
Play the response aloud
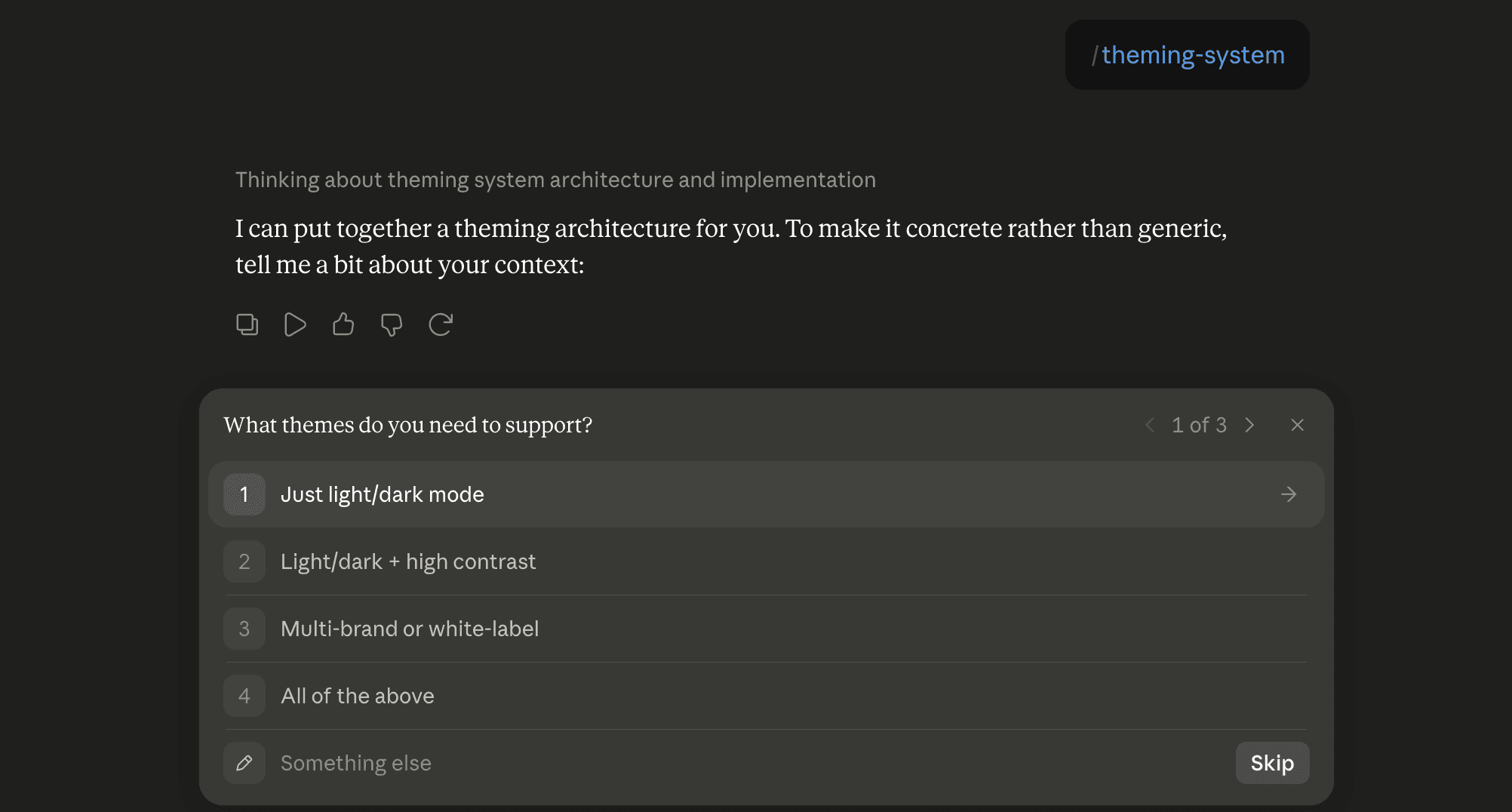pyautogui.click(x=295, y=324)
